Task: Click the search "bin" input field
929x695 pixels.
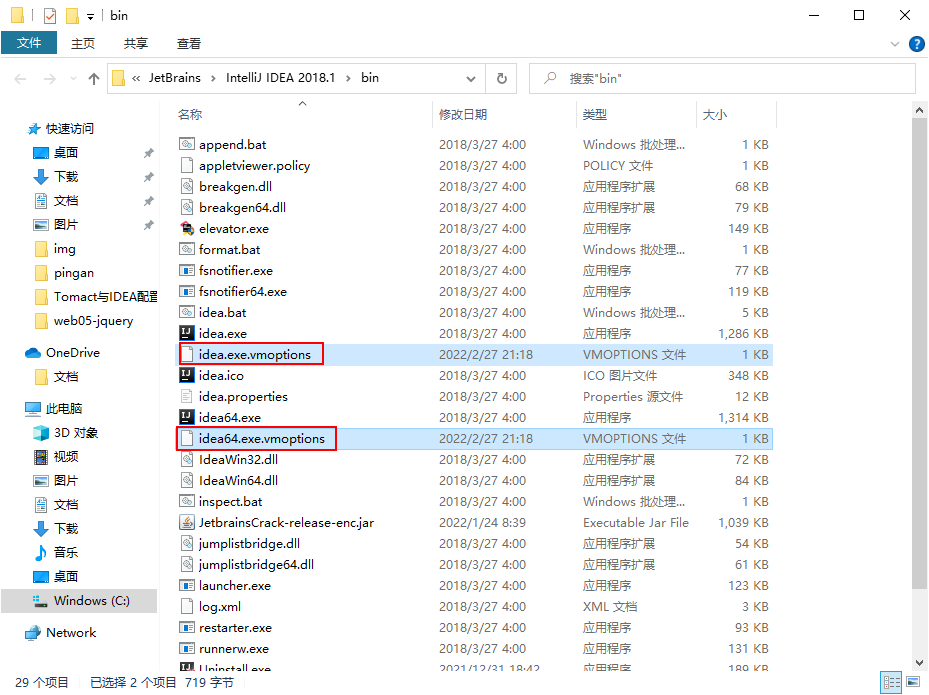Action: (x=722, y=78)
